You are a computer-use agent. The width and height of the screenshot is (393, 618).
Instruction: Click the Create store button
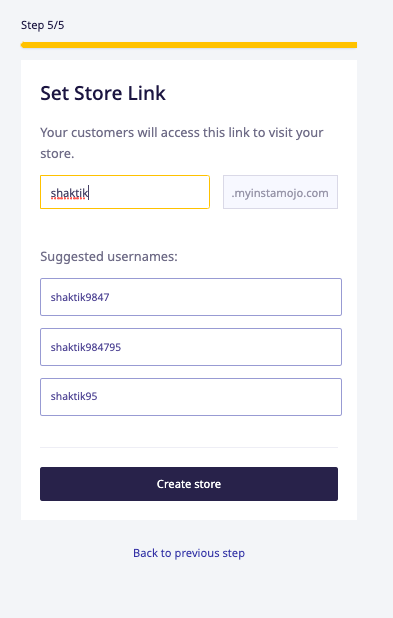(x=189, y=484)
